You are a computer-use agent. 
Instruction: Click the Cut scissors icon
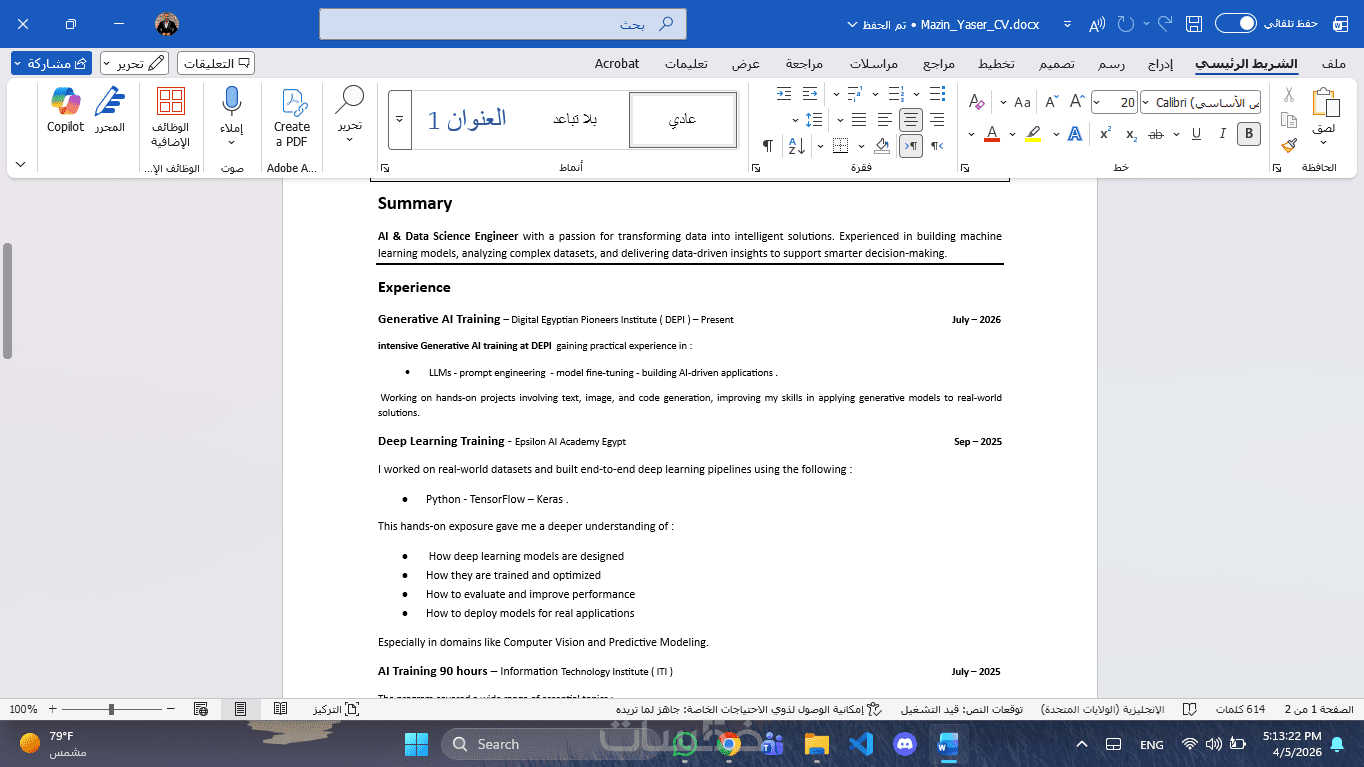click(x=1289, y=95)
